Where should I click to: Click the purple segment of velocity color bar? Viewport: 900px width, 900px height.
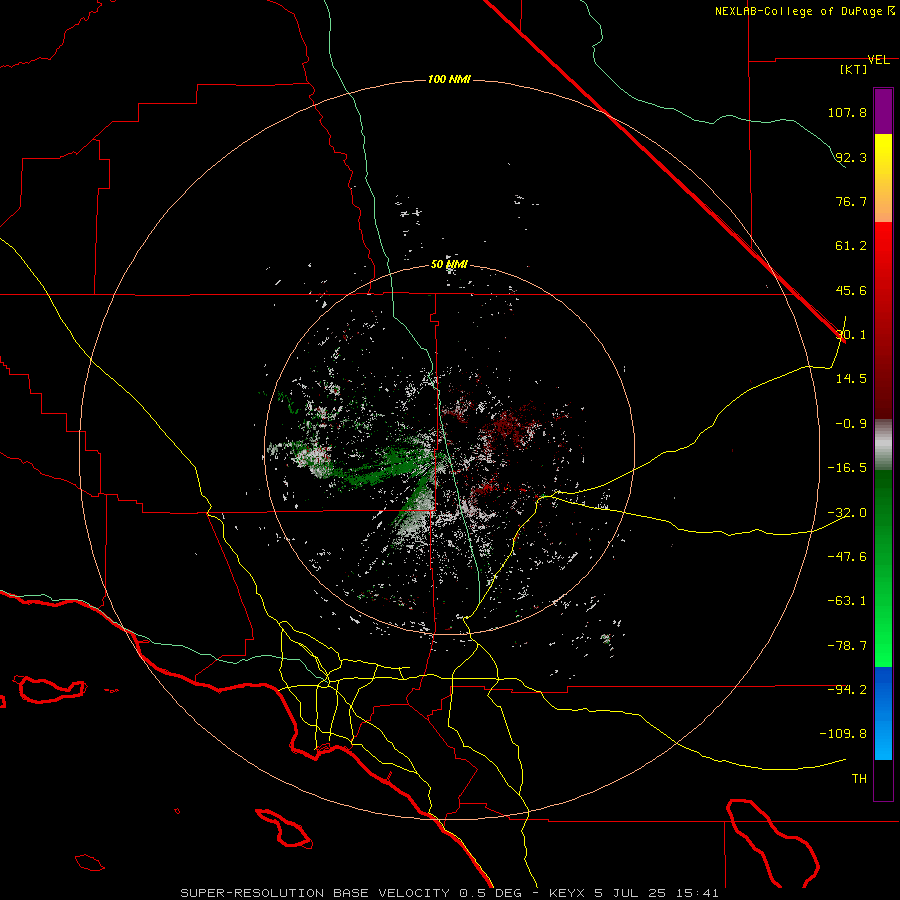point(883,111)
